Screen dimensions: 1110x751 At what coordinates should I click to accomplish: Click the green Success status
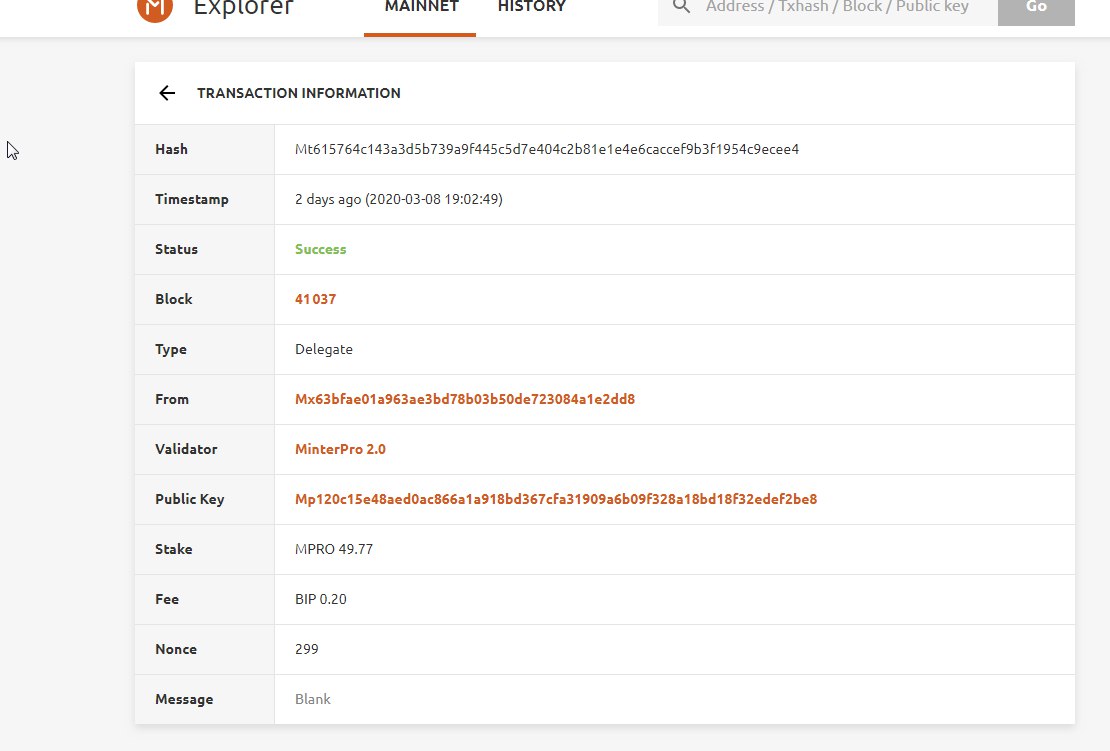pyautogui.click(x=320, y=249)
